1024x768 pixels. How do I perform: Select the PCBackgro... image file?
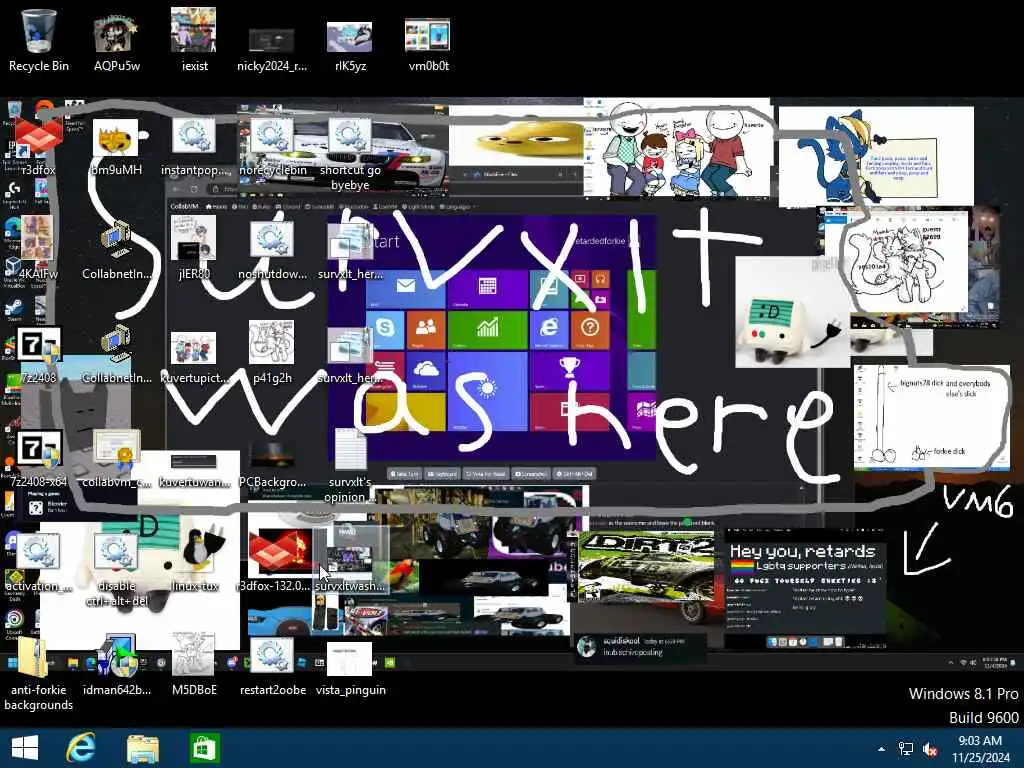[272, 464]
